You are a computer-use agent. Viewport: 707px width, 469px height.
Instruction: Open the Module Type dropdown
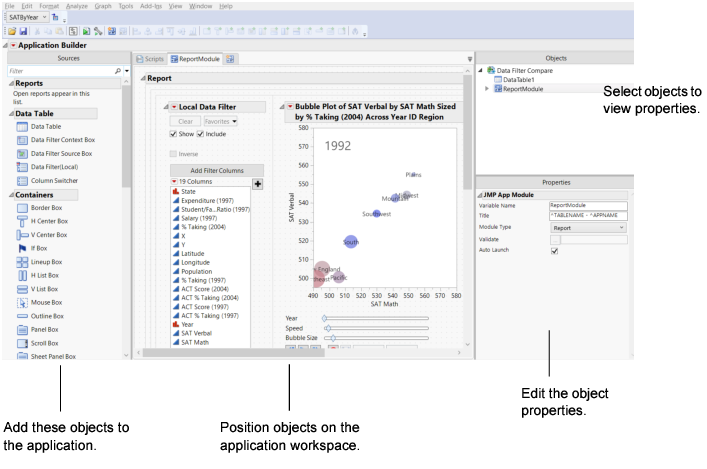587,227
